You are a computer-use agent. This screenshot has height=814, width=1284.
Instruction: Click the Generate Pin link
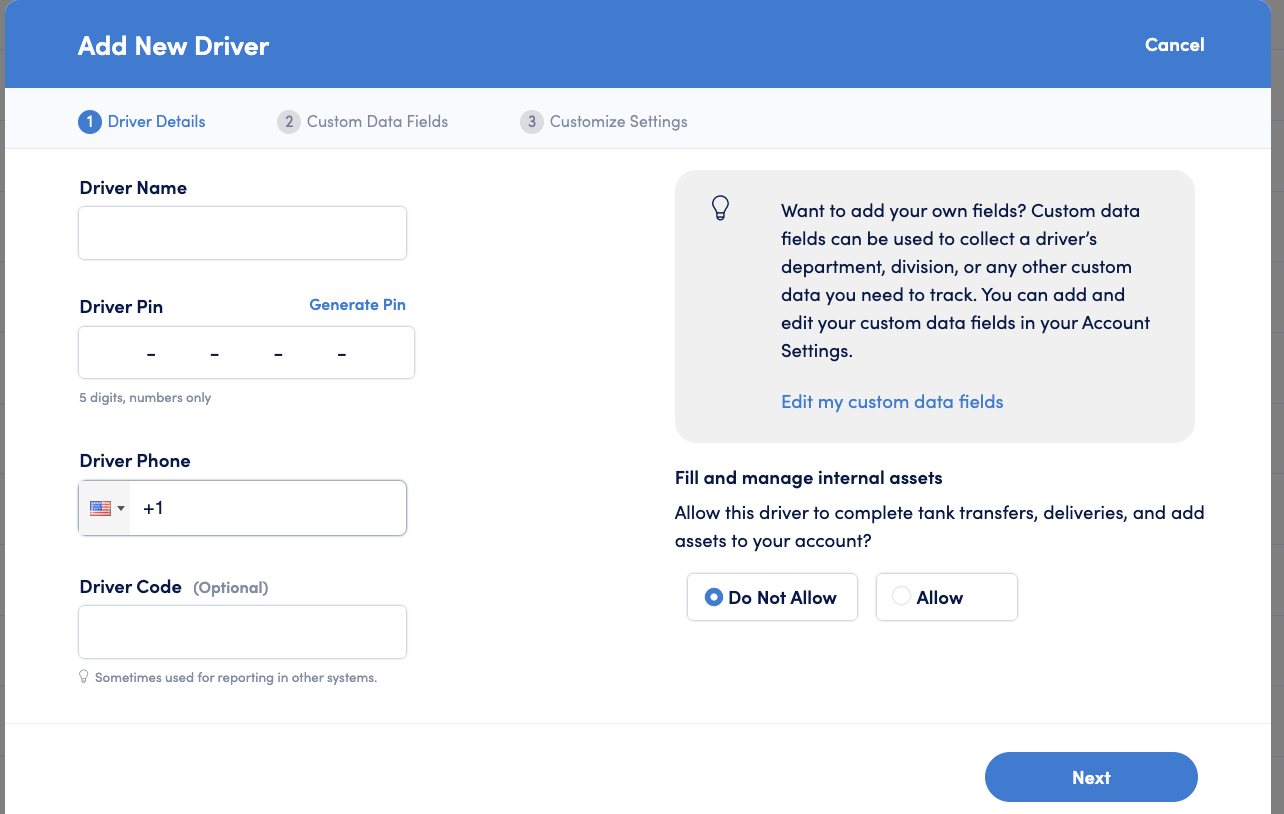(357, 305)
